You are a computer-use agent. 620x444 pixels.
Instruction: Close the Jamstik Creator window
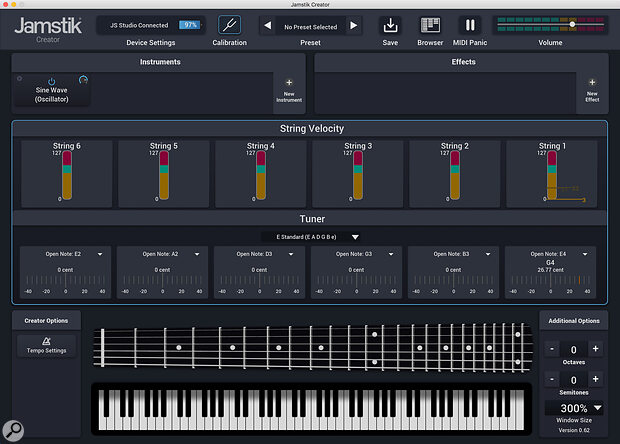6,4
